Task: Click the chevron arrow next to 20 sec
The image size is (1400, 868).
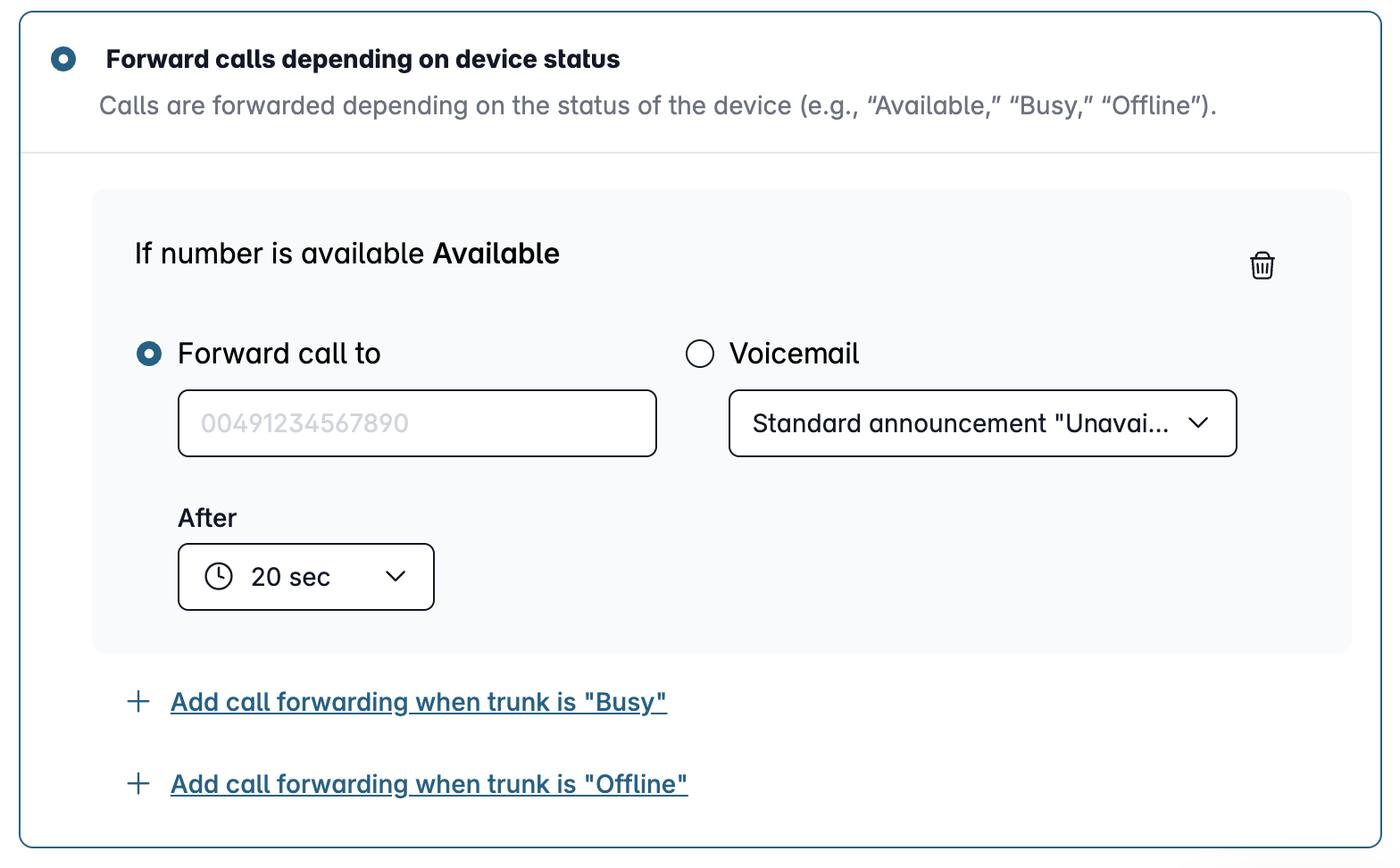Action: pos(396,577)
